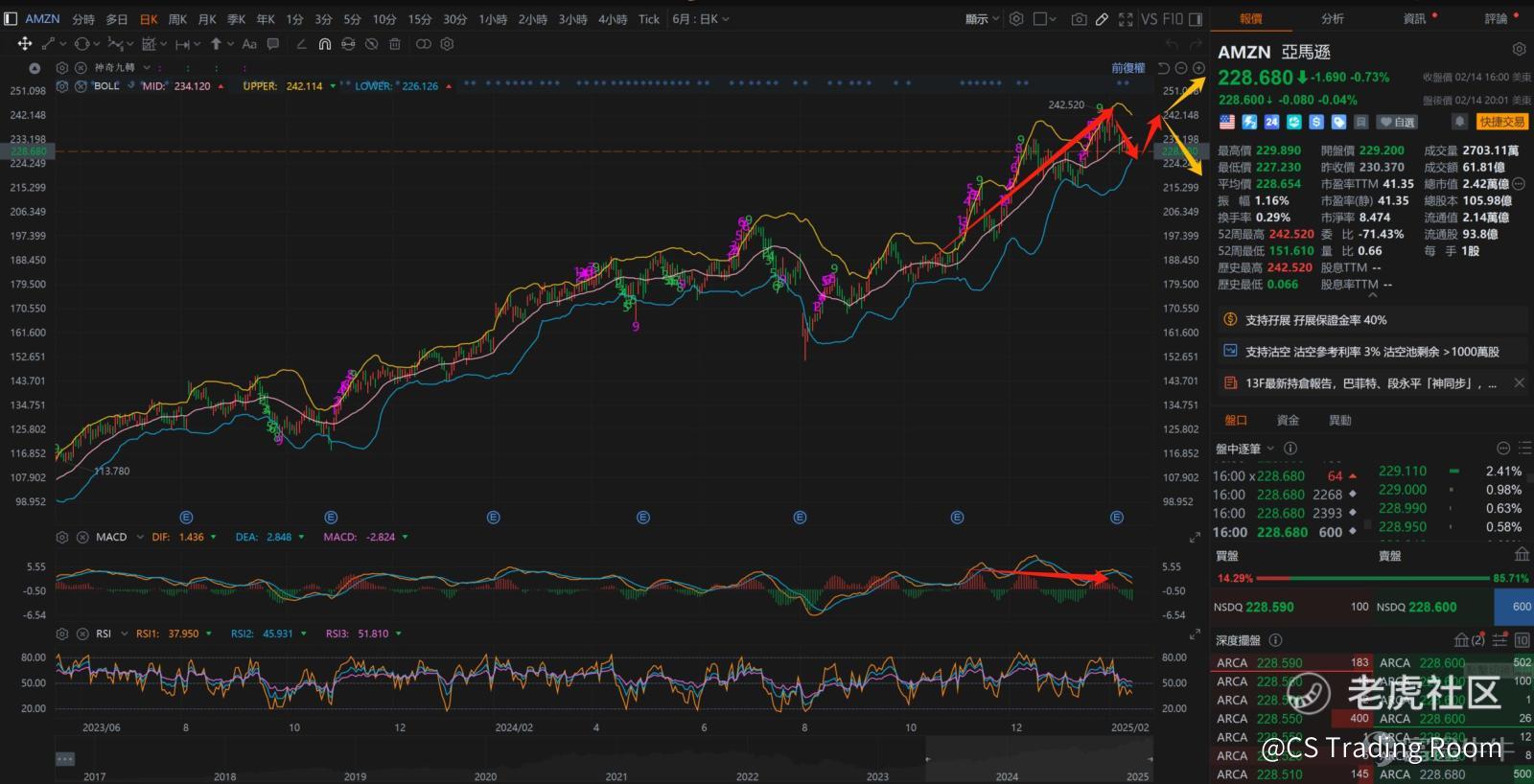
Task: Click the 支持孖展 margin info row
Action: coord(1373,320)
